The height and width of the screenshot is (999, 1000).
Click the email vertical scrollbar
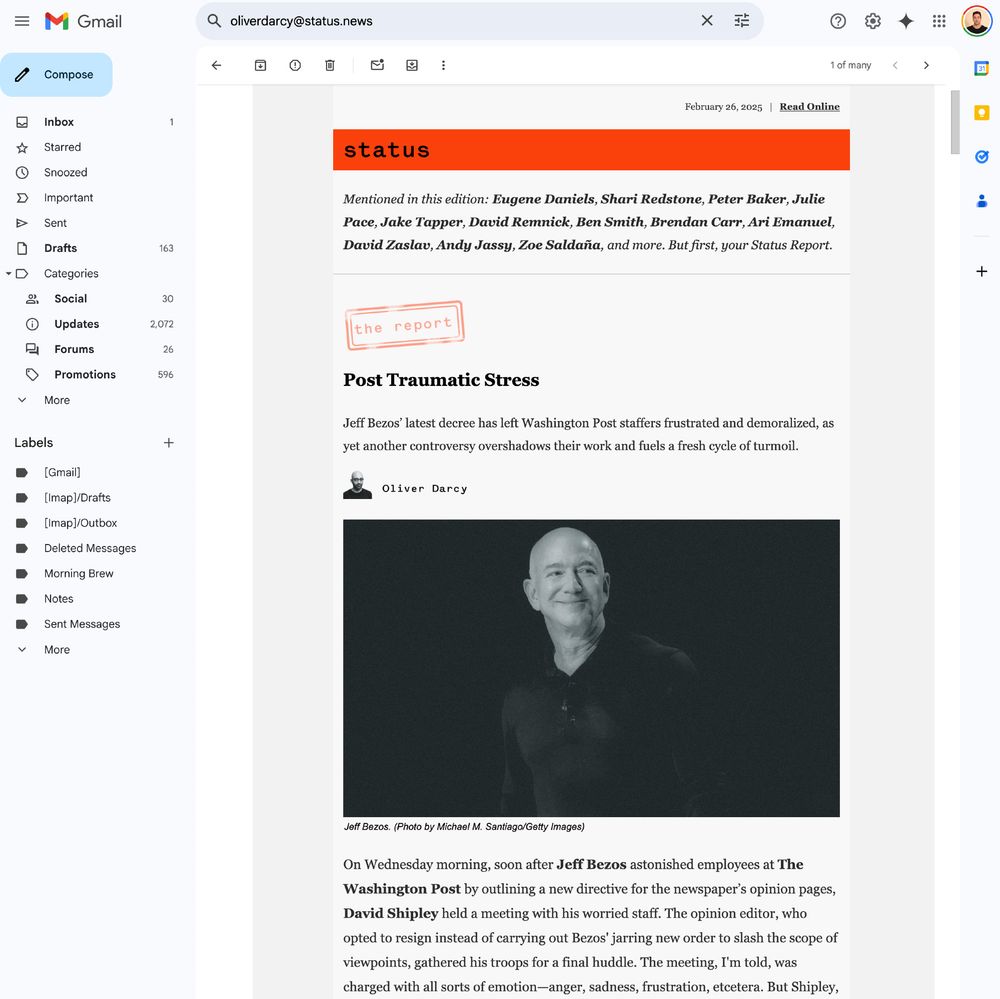[x=955, y=122]
